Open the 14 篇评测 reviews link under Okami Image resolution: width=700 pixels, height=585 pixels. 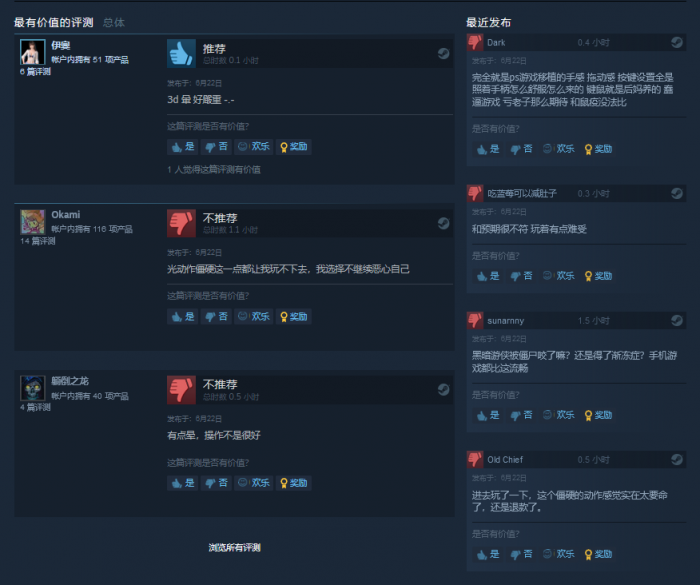click(38, 241)
